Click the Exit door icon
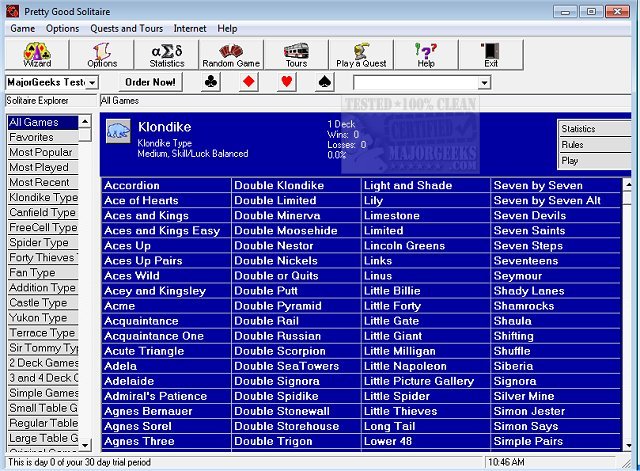This screenshot has width=640, height=471. pyautogui.click(x=491, y=54)
